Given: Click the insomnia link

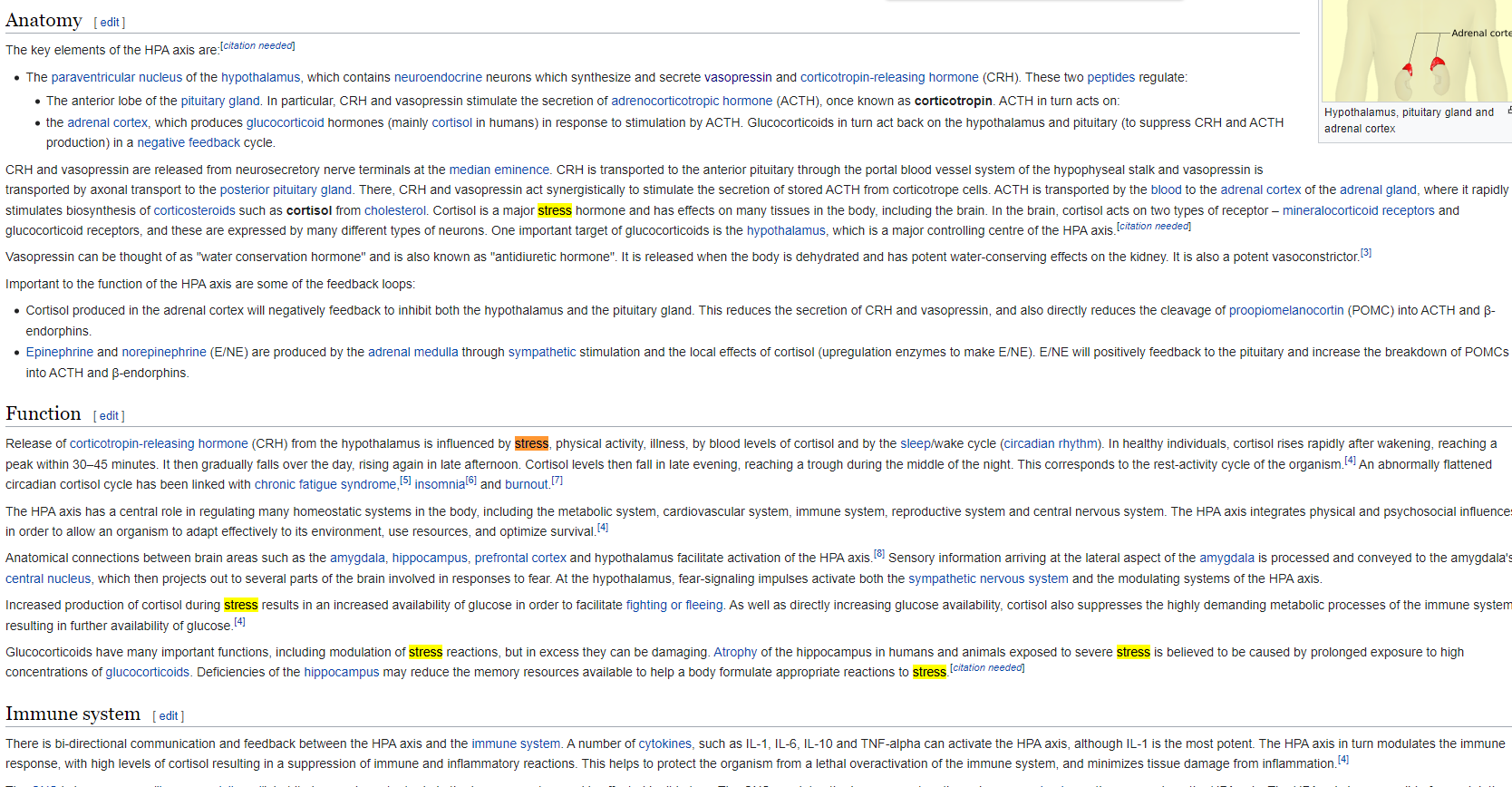Looking at the screenshot, I should click(440, 484).
